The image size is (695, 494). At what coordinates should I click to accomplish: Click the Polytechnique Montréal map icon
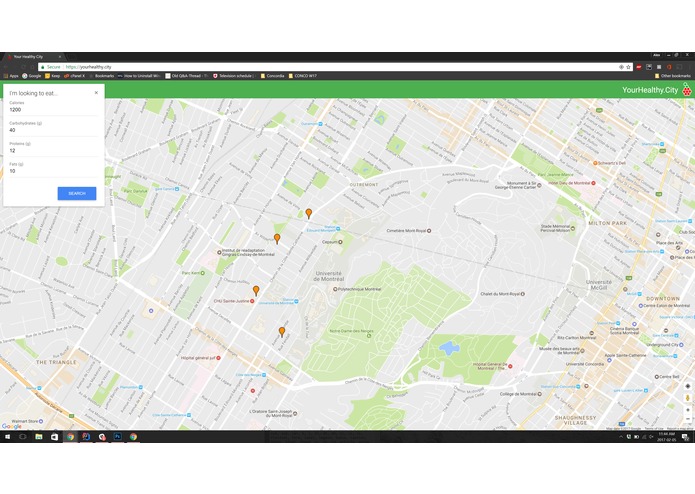(335, 289)
